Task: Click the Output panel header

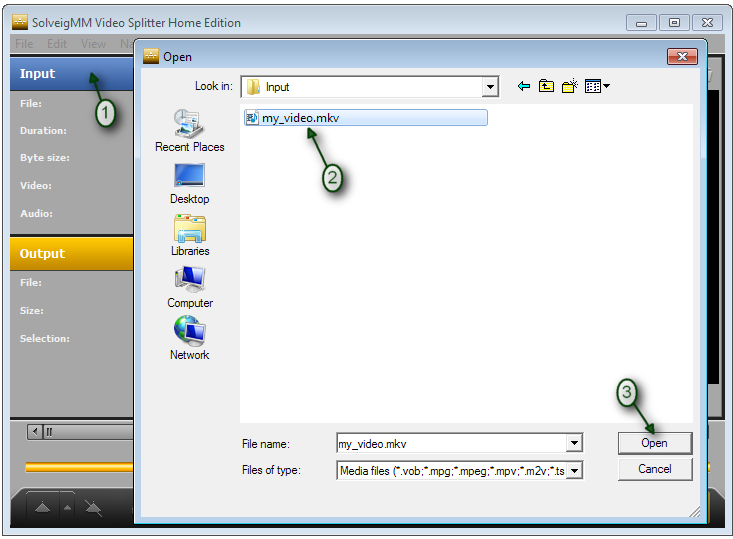Action: 72,253
